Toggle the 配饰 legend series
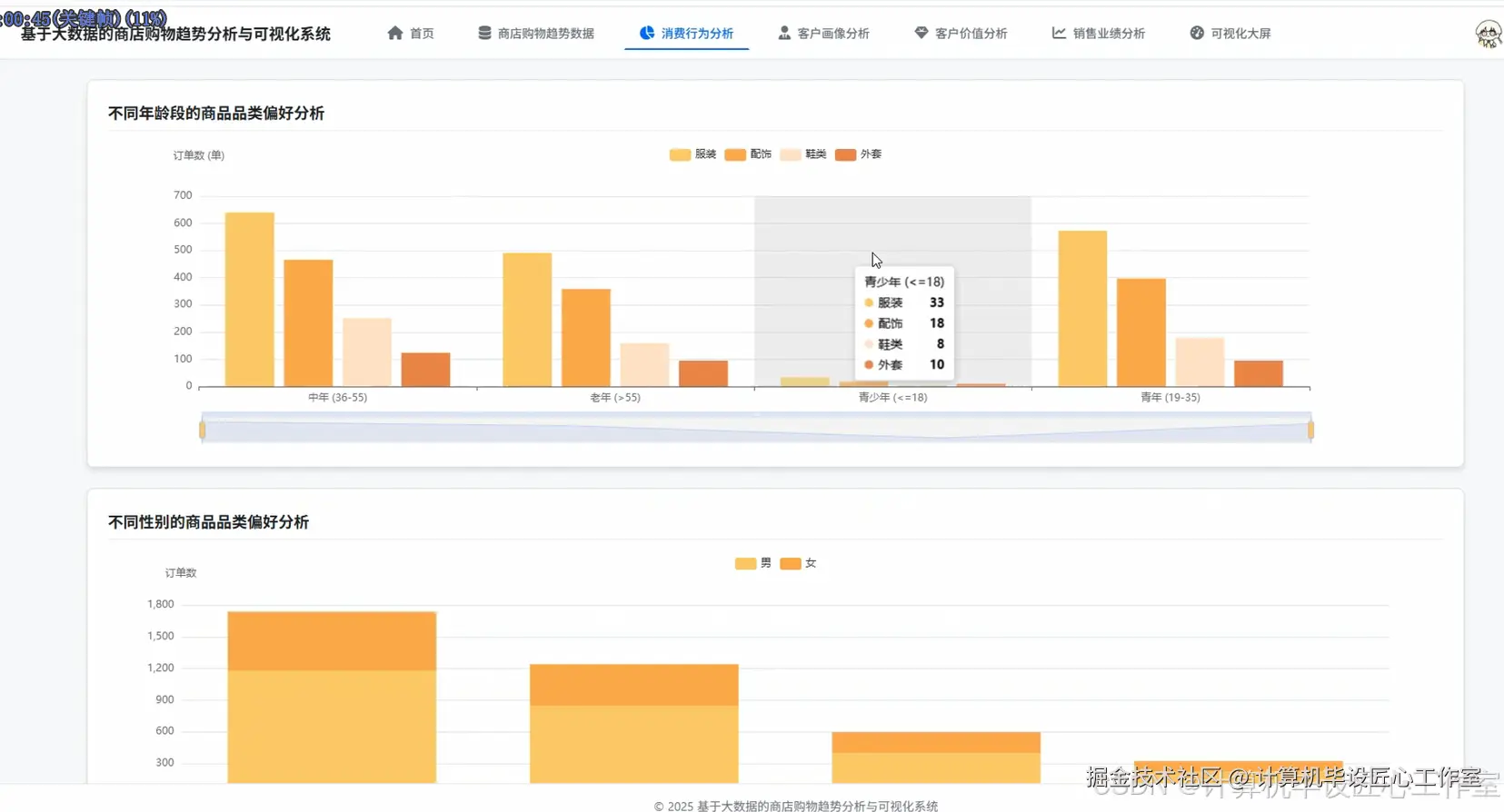 point(749,154)
